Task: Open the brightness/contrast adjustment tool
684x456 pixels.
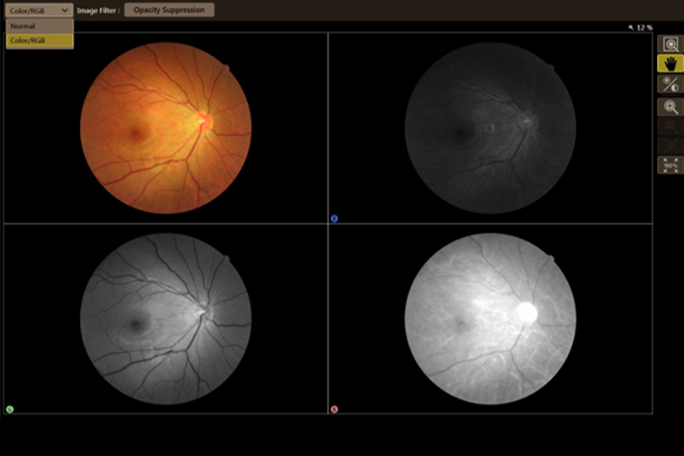Action: [670, 84]
